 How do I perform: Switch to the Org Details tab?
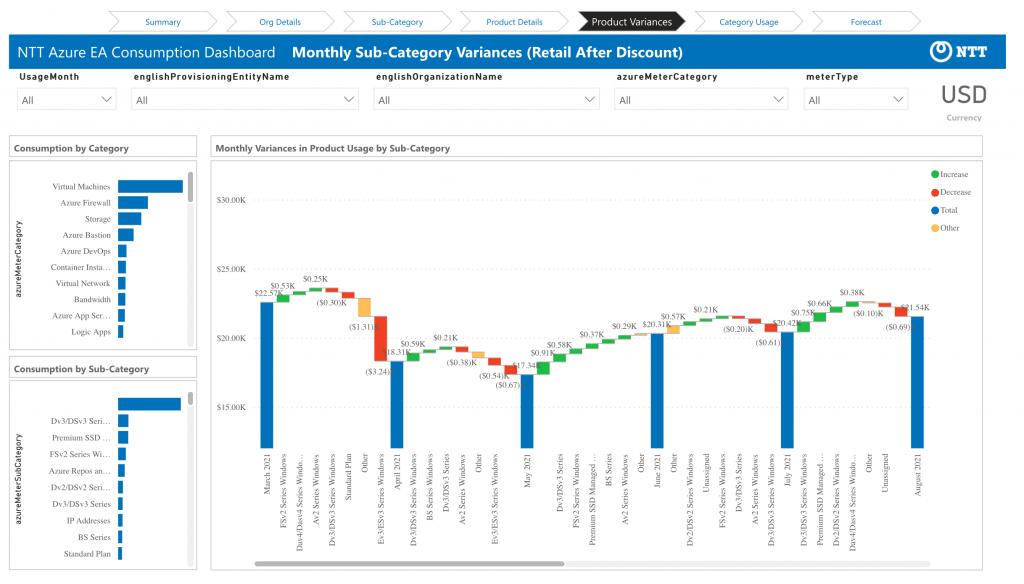280,22
